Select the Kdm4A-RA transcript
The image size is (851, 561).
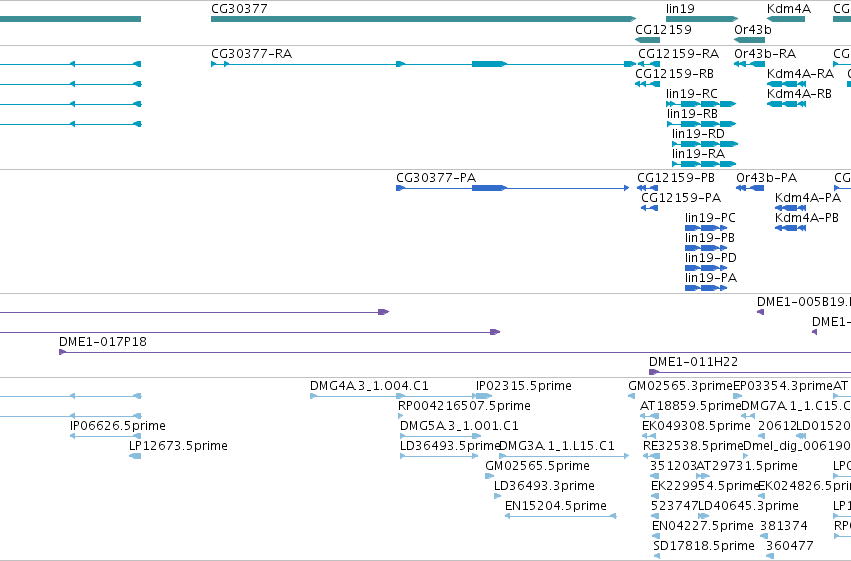786,84
